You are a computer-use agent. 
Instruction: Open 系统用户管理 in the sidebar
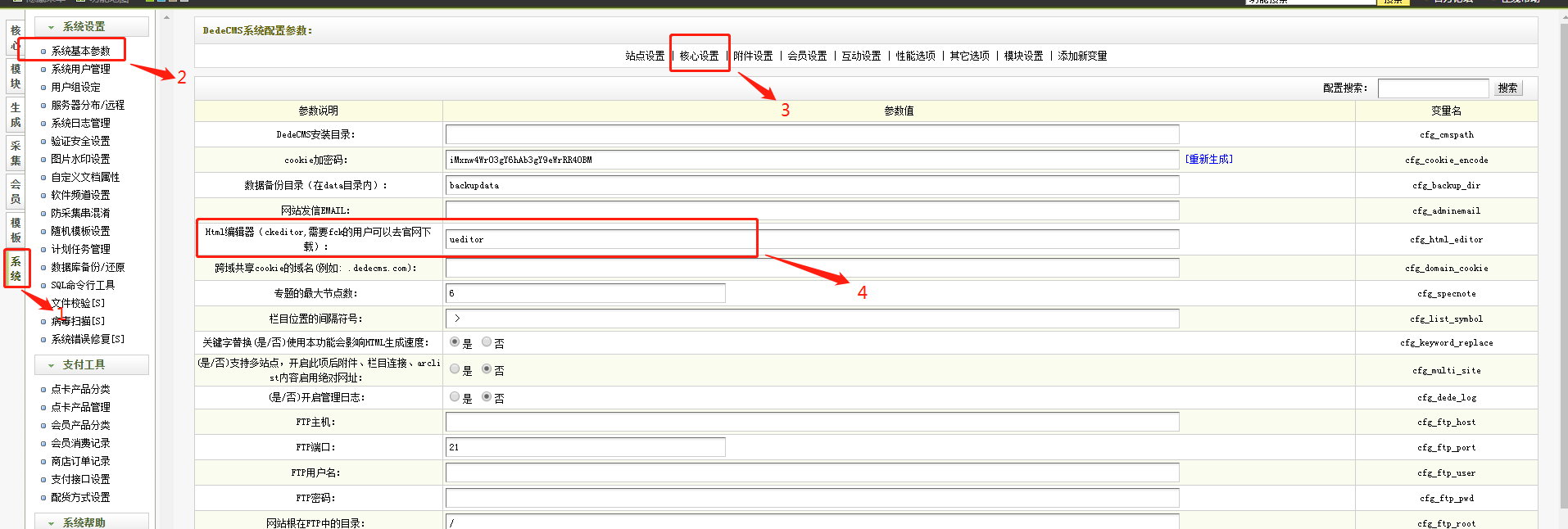pos(80,69)
